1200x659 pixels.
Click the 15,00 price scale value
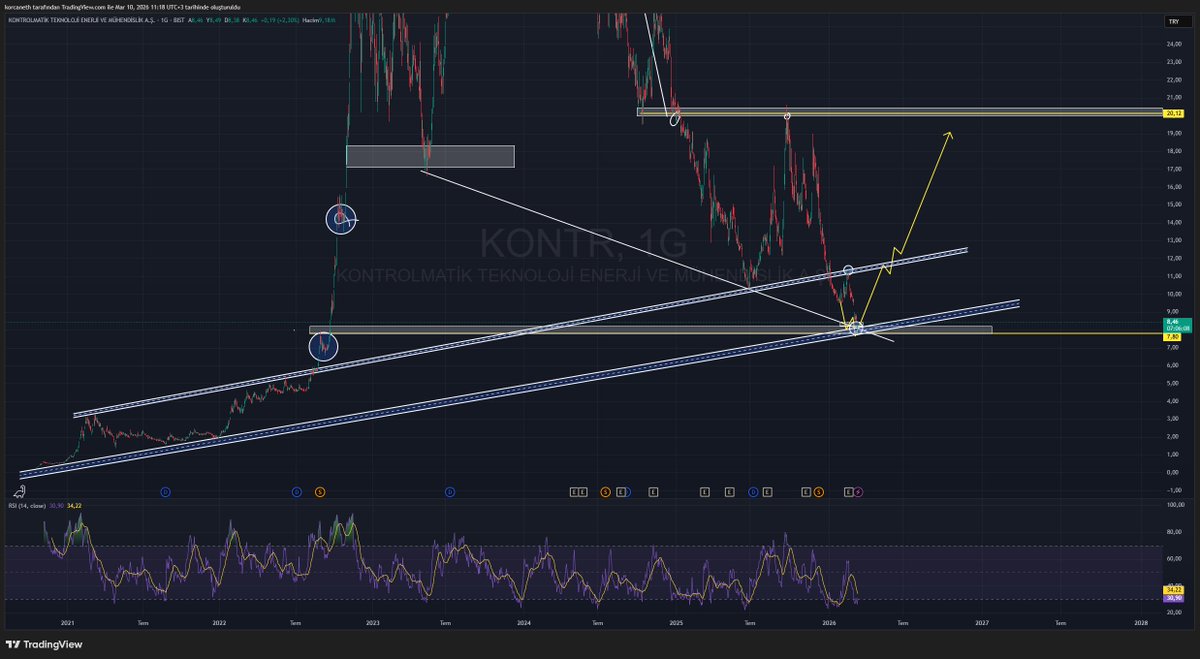coord(1174,204)
